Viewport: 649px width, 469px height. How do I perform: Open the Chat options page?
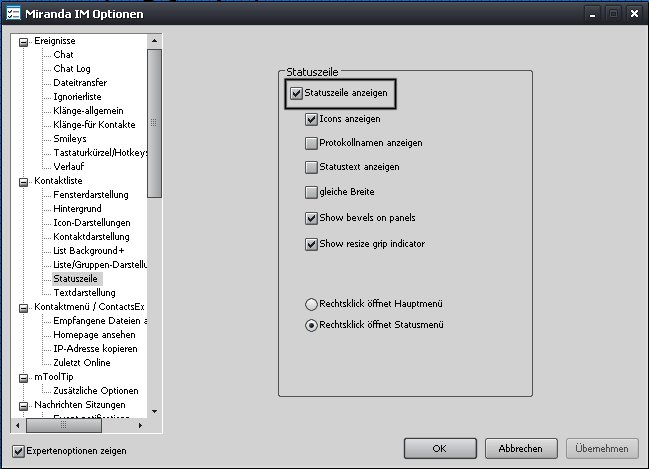tap(63, 55)
